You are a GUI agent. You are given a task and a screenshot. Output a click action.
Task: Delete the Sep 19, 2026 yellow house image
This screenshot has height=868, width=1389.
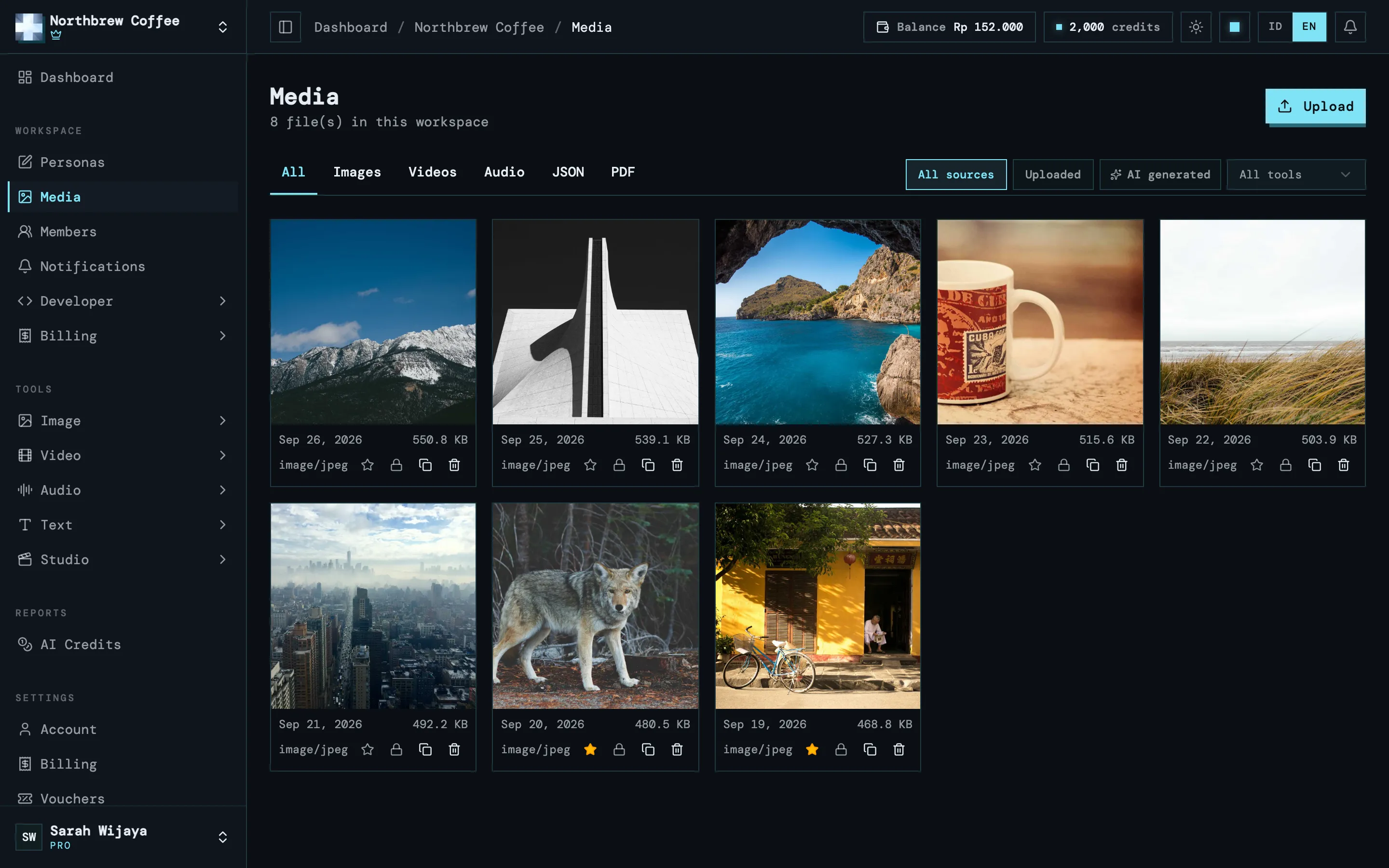[899, 749]
